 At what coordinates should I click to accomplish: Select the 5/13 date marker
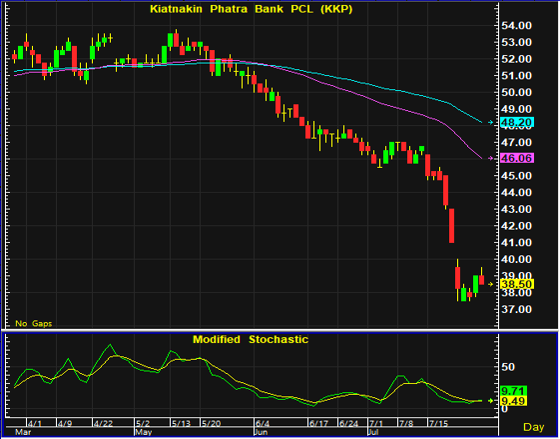point(181,424)
